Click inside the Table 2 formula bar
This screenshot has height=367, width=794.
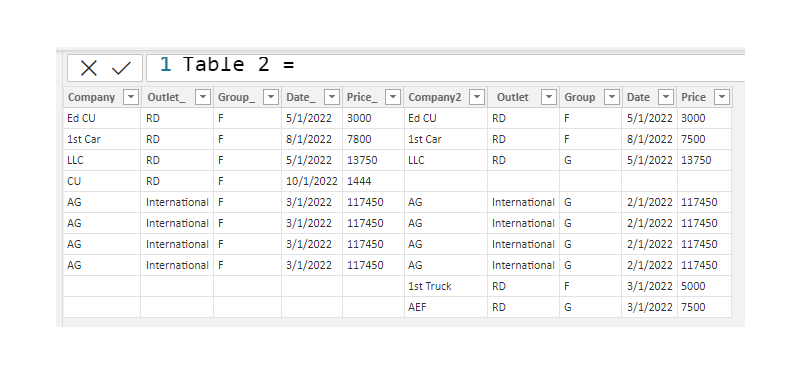tap(446, 68)
